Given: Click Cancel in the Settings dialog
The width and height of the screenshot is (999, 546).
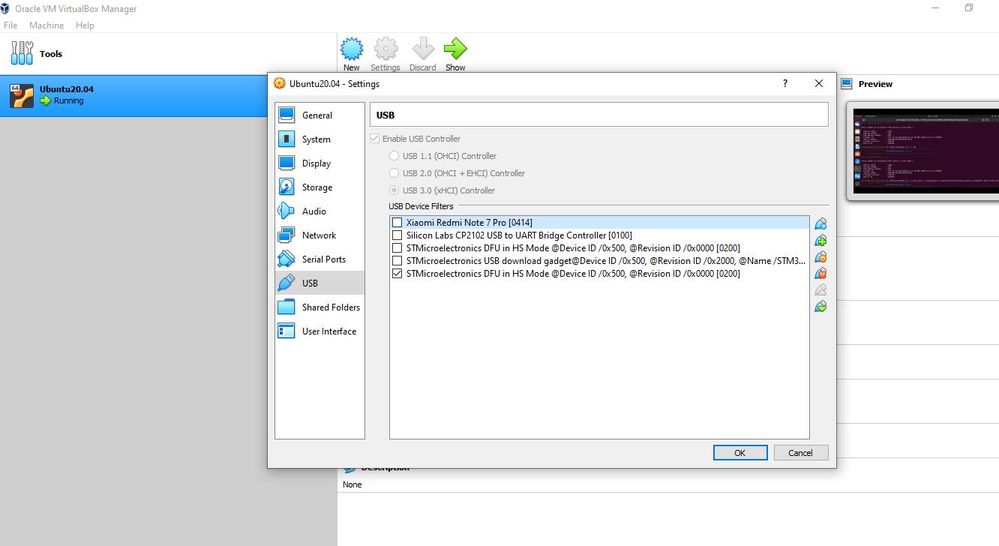Looking at the screenshot, I should 801,452.
